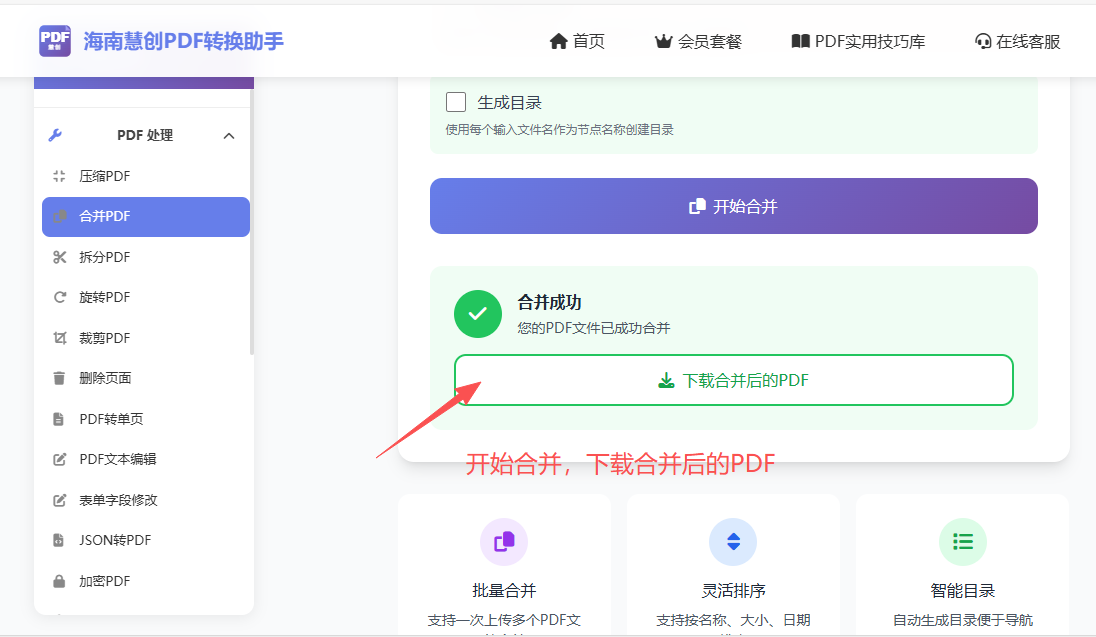Open 会员套餐 in the top navigation
The height and width of the screenshot is (637, 1096).
click(698, 41)
